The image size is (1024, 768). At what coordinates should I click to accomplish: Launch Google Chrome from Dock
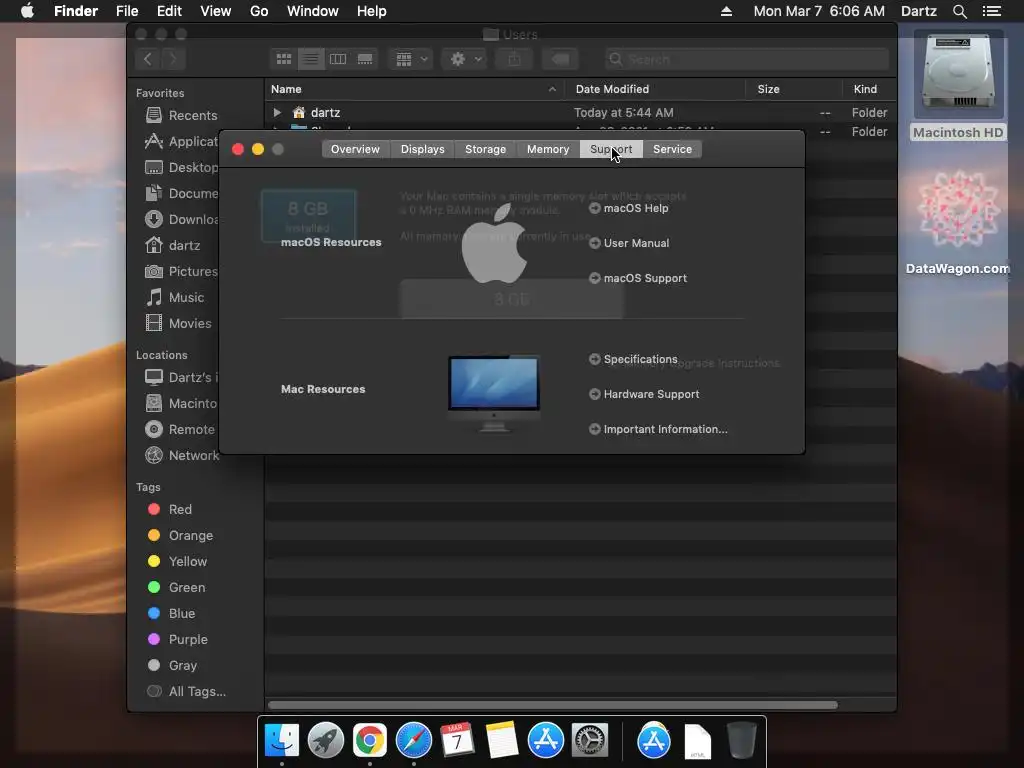coord(370,741)
